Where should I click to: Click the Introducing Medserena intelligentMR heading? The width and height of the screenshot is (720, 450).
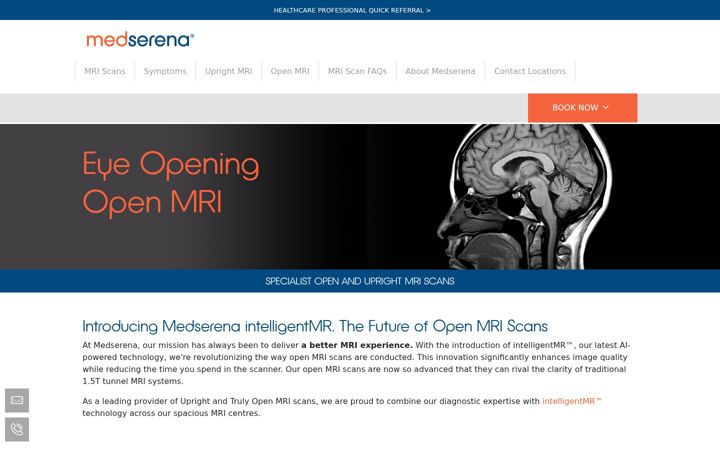[x=315, y=326]
